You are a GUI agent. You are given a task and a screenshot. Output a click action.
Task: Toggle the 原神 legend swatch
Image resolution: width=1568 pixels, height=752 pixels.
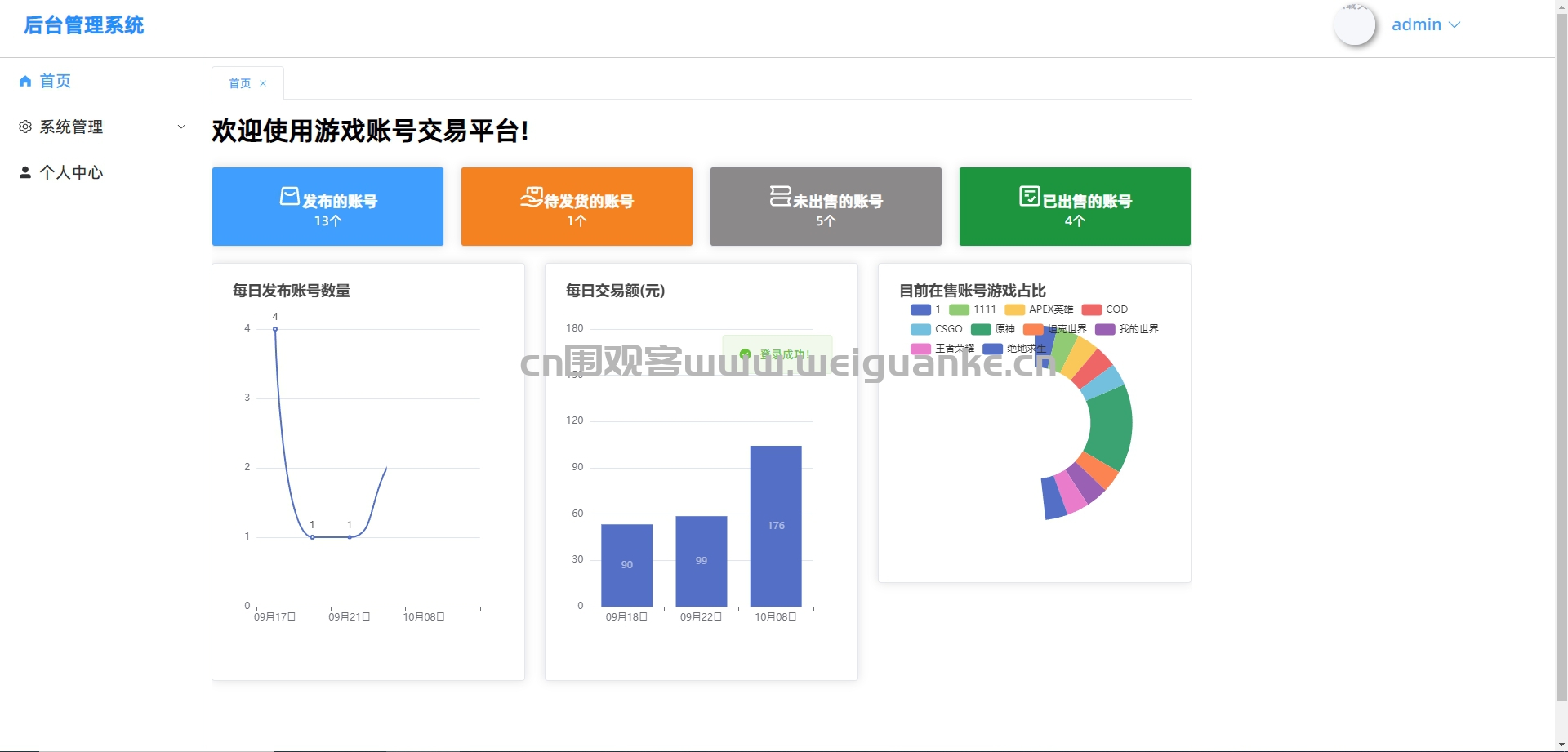[x=980, y=329]
